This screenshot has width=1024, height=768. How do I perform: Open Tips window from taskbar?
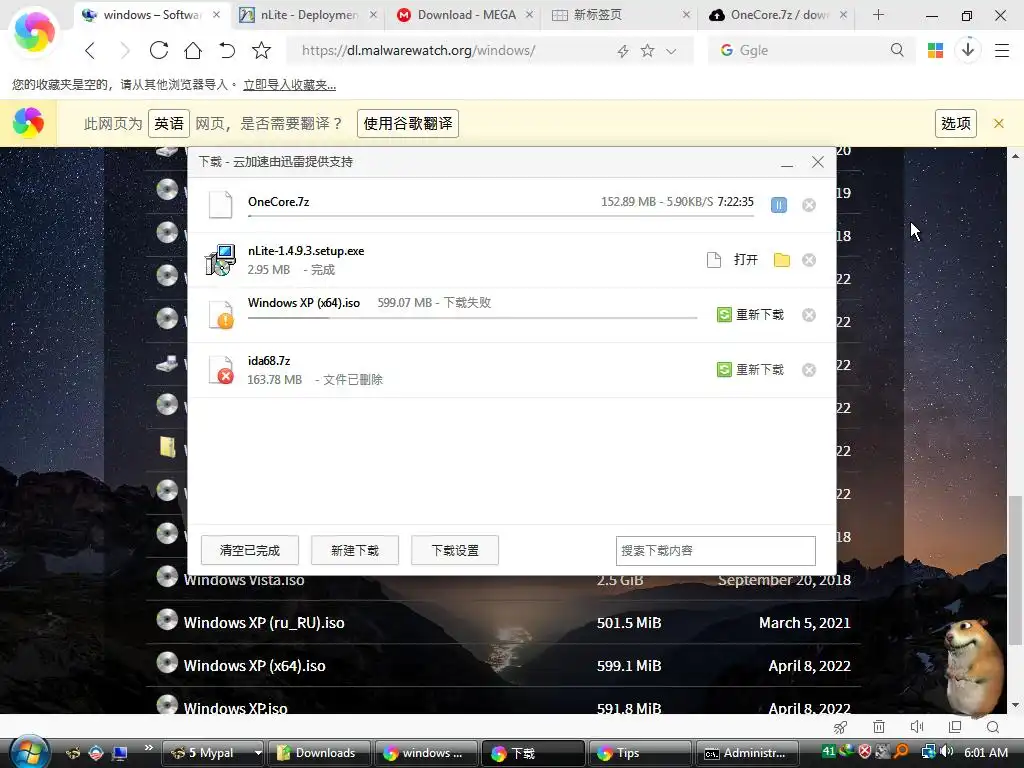pos(639,753)
